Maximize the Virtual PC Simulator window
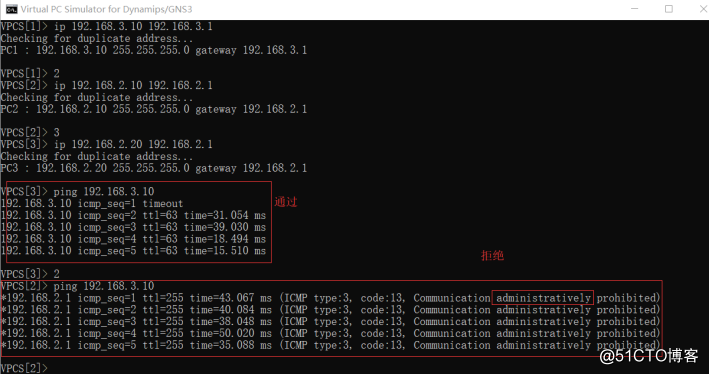 coord(669,9)
